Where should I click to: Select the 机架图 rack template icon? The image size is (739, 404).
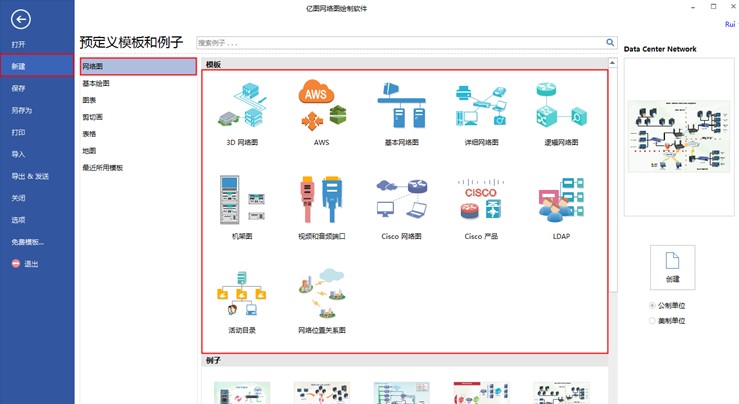tap(242, 200)
